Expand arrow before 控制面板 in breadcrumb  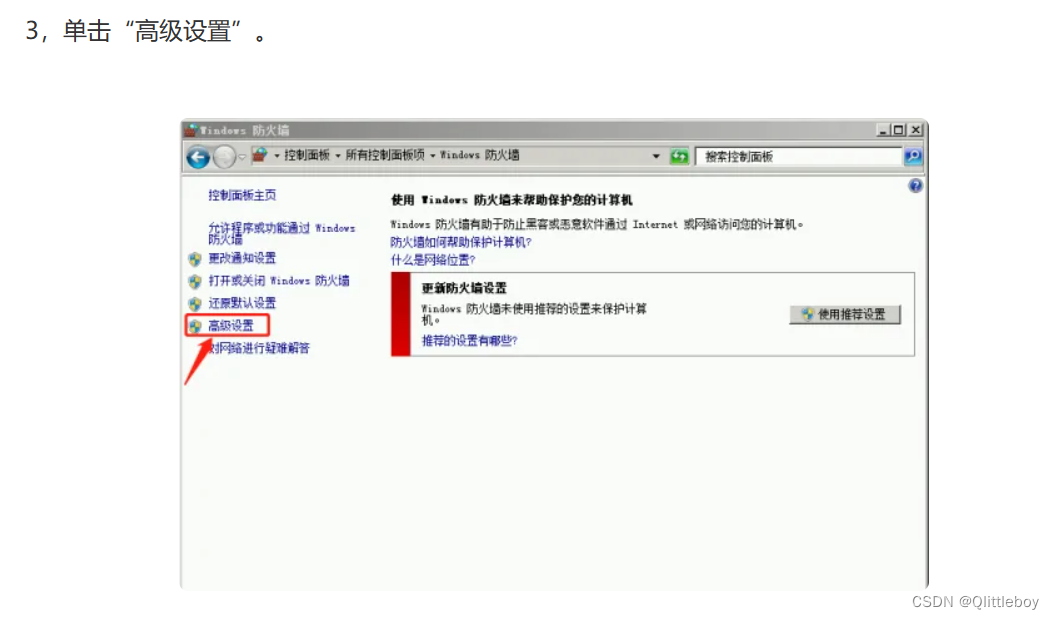(276, 156)
